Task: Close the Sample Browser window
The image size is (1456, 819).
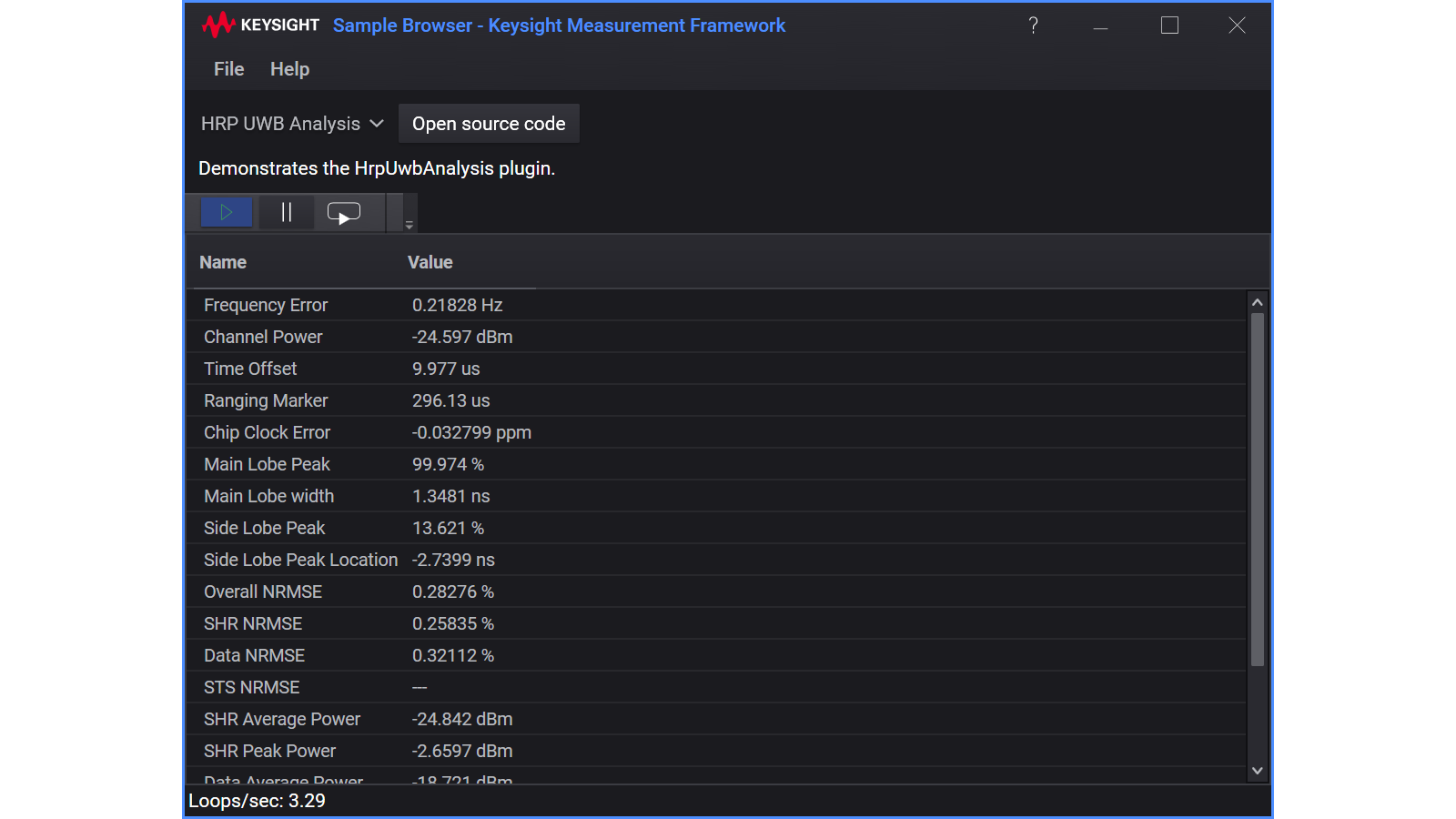Action: pyautogui.click(x=1237, y=25)
